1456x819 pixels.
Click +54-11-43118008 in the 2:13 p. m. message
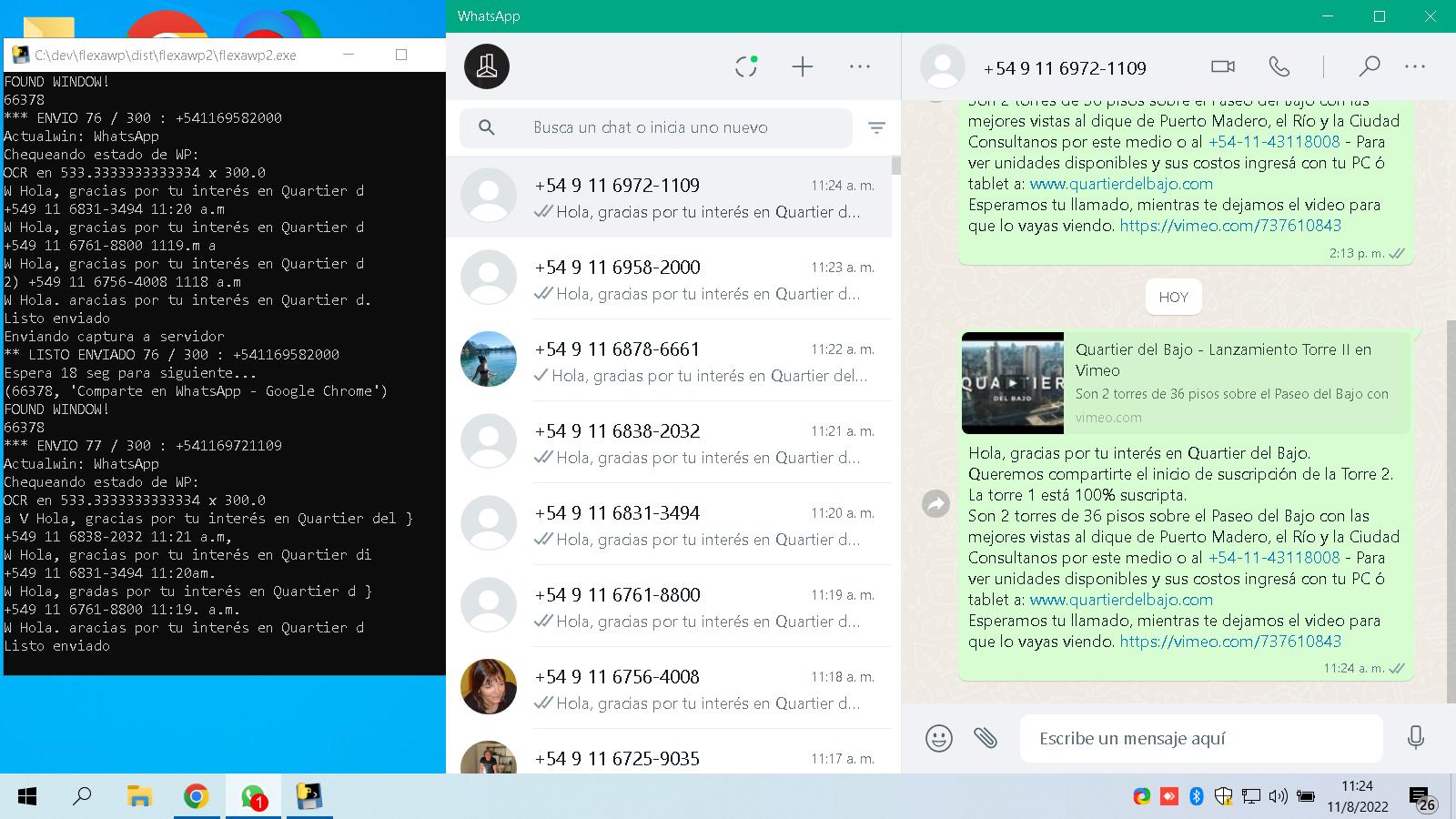[1274, 142]
